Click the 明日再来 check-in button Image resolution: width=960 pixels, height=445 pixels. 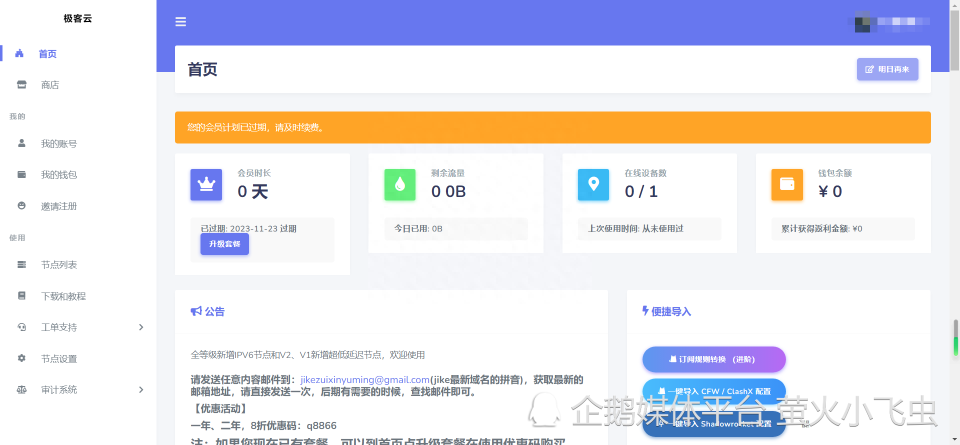pos(887,69)
